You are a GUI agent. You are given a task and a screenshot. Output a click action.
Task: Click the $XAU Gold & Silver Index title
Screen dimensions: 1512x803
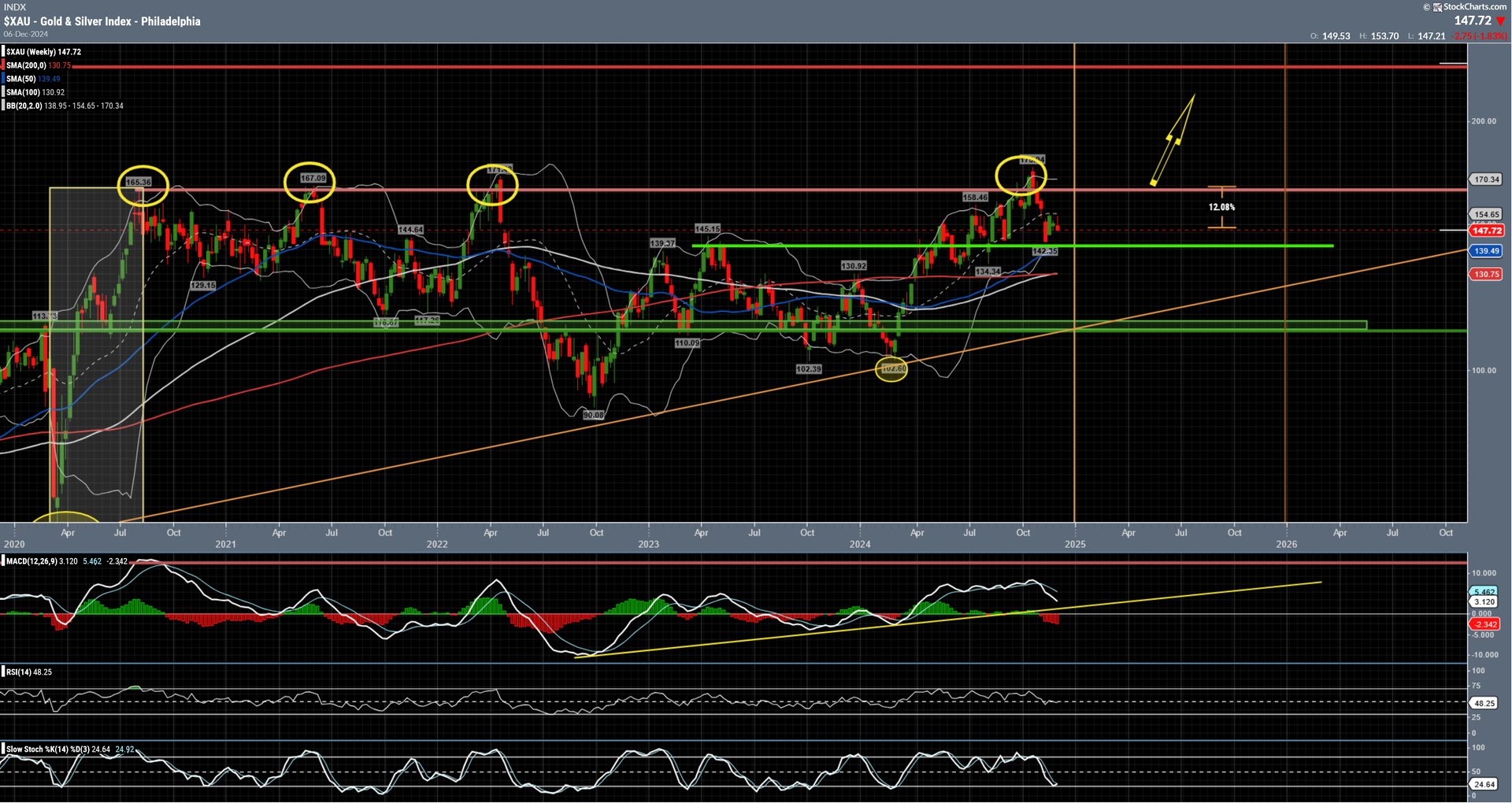[102, 21]
